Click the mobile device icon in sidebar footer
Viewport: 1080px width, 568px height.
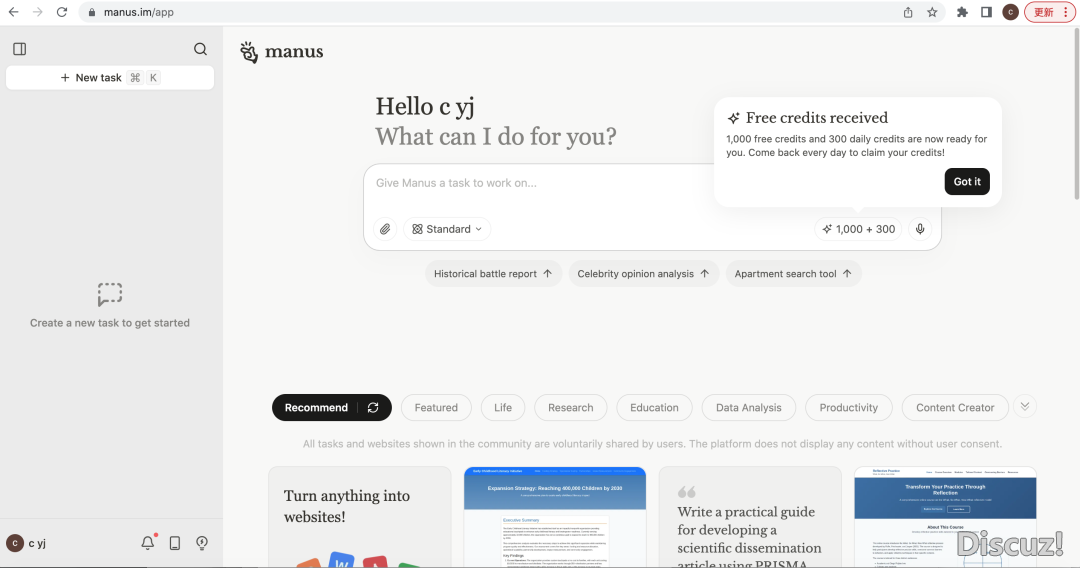pos(175,543)
